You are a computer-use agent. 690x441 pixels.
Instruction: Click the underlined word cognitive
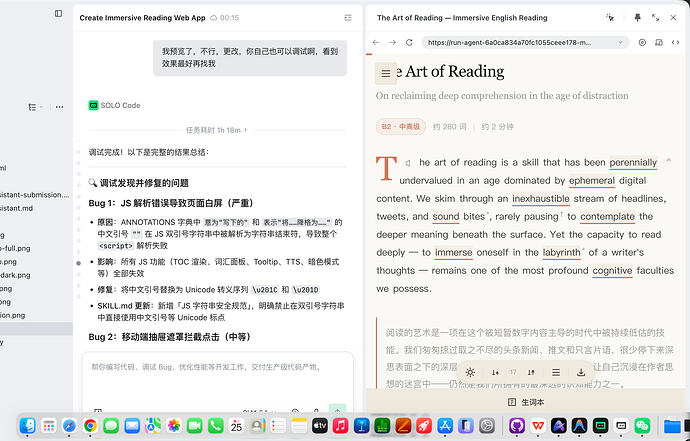click(612, 271)
